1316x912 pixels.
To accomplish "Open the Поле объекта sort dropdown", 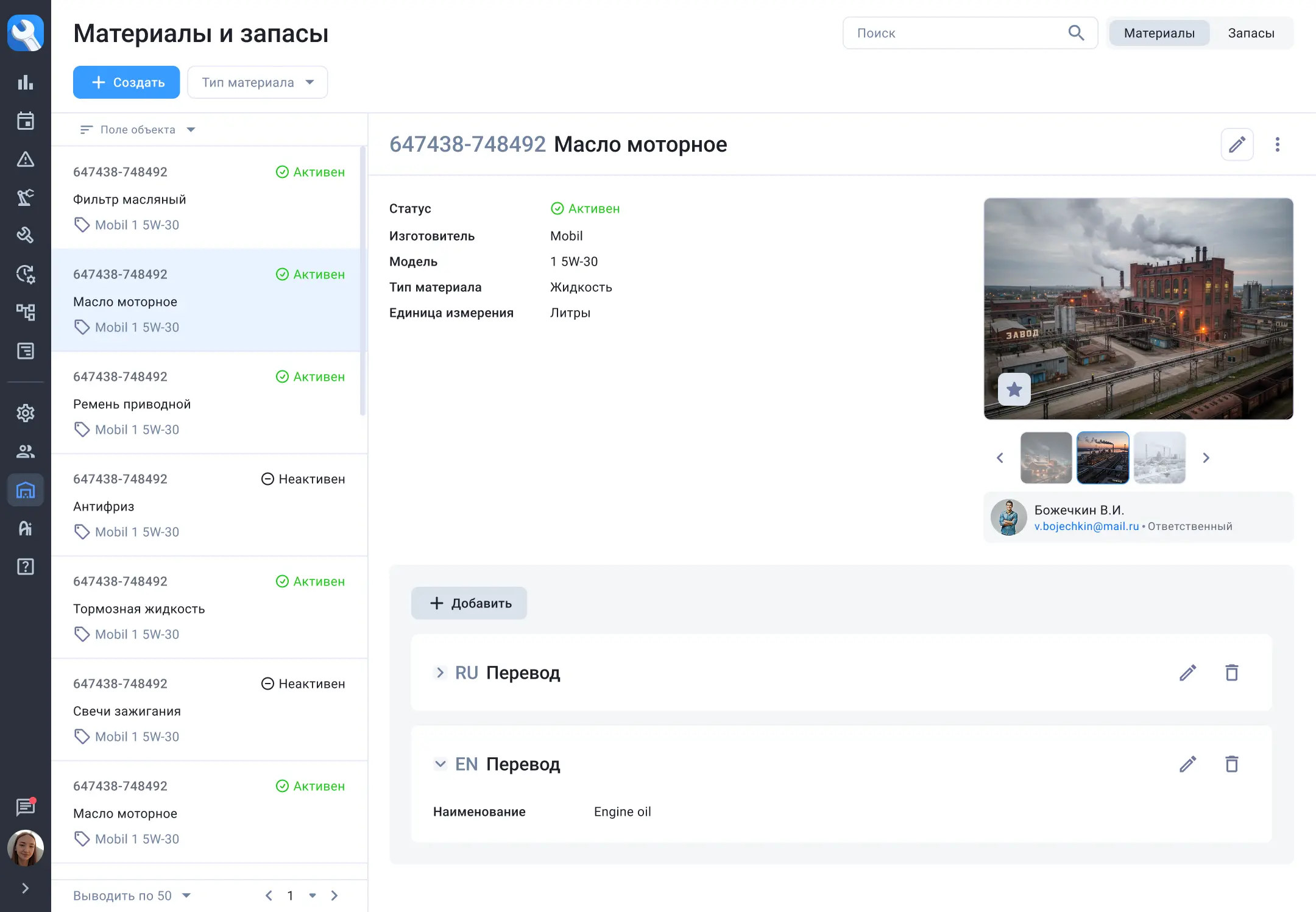I will 138,130.
